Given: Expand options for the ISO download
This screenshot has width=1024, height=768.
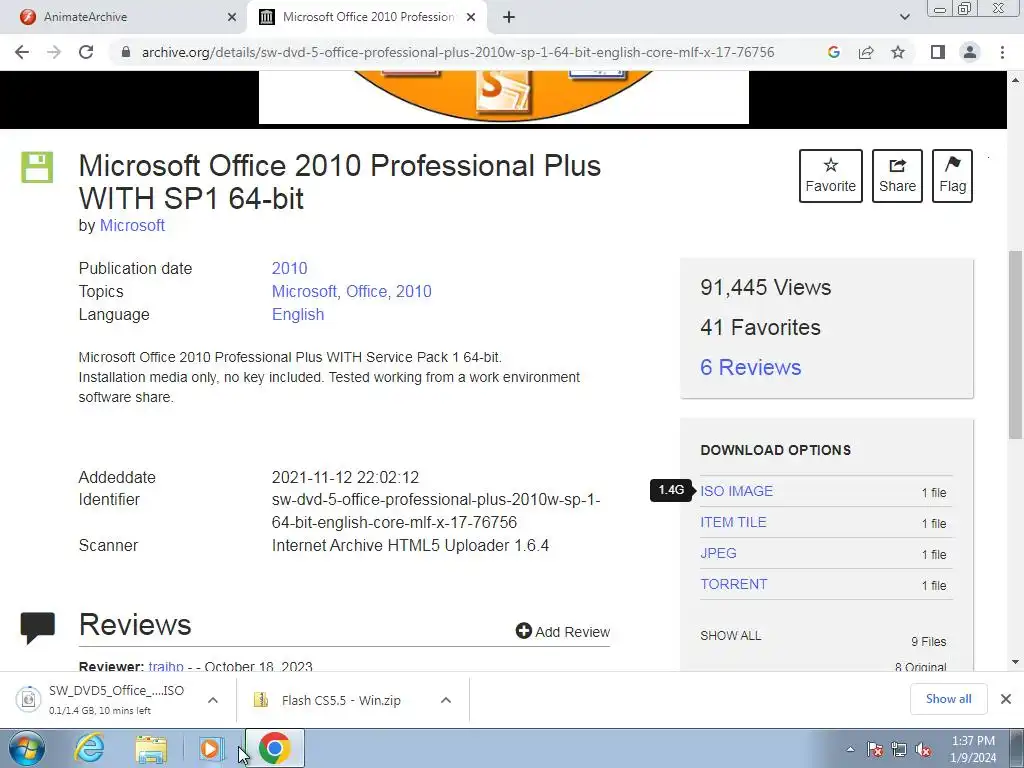Looking at the screenshot, I should coord(212,700).
